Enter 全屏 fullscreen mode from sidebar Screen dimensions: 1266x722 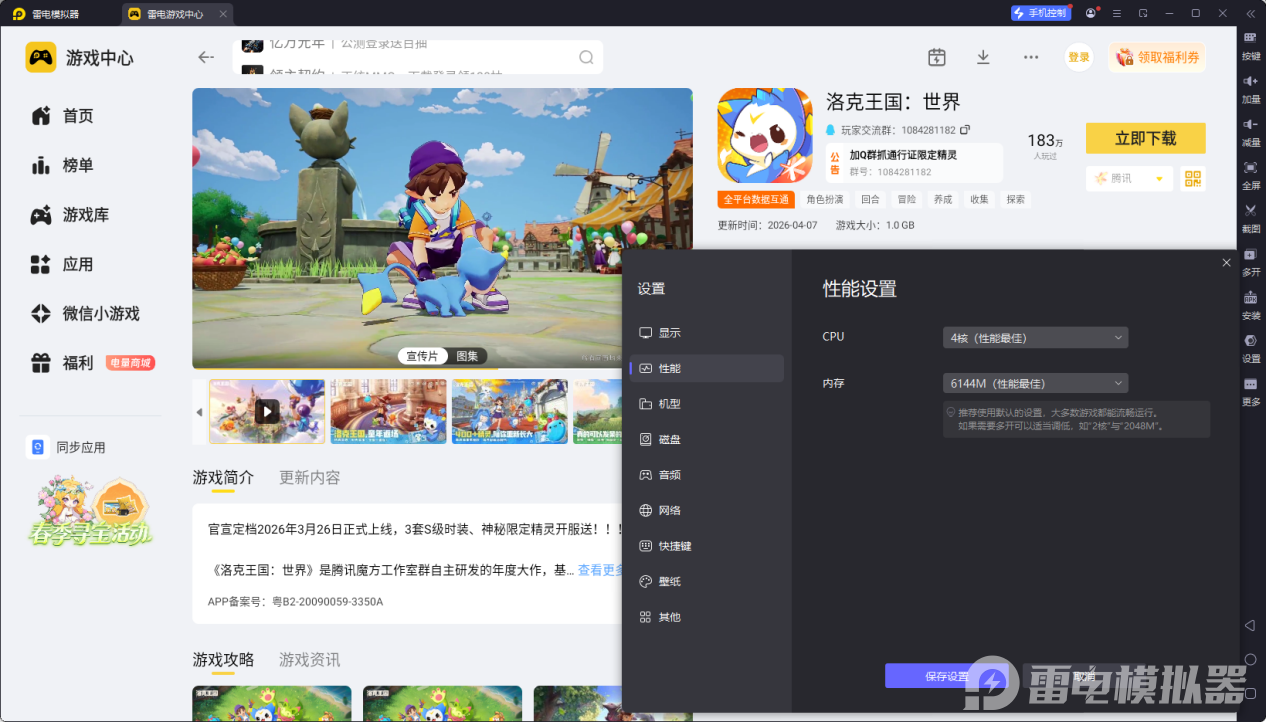1250,168
